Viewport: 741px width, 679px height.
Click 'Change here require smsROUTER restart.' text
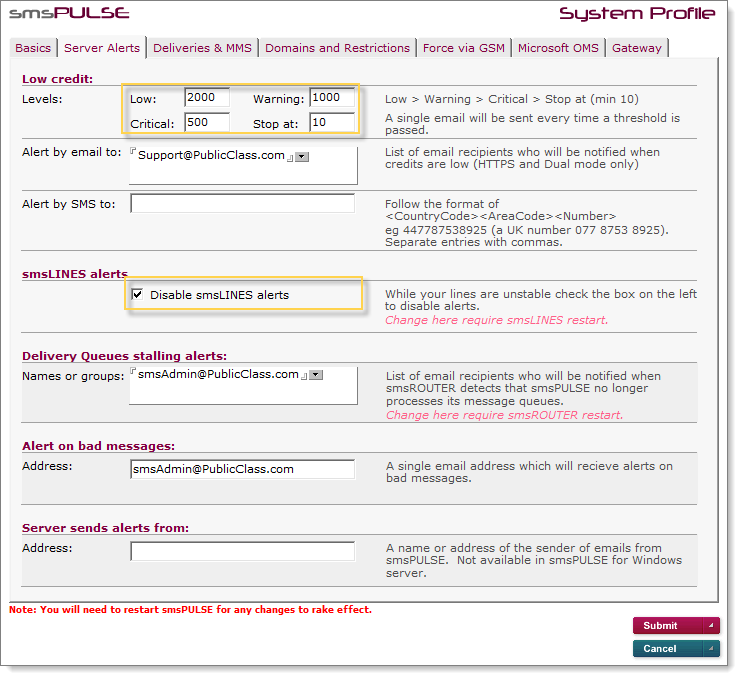point(504,415)
